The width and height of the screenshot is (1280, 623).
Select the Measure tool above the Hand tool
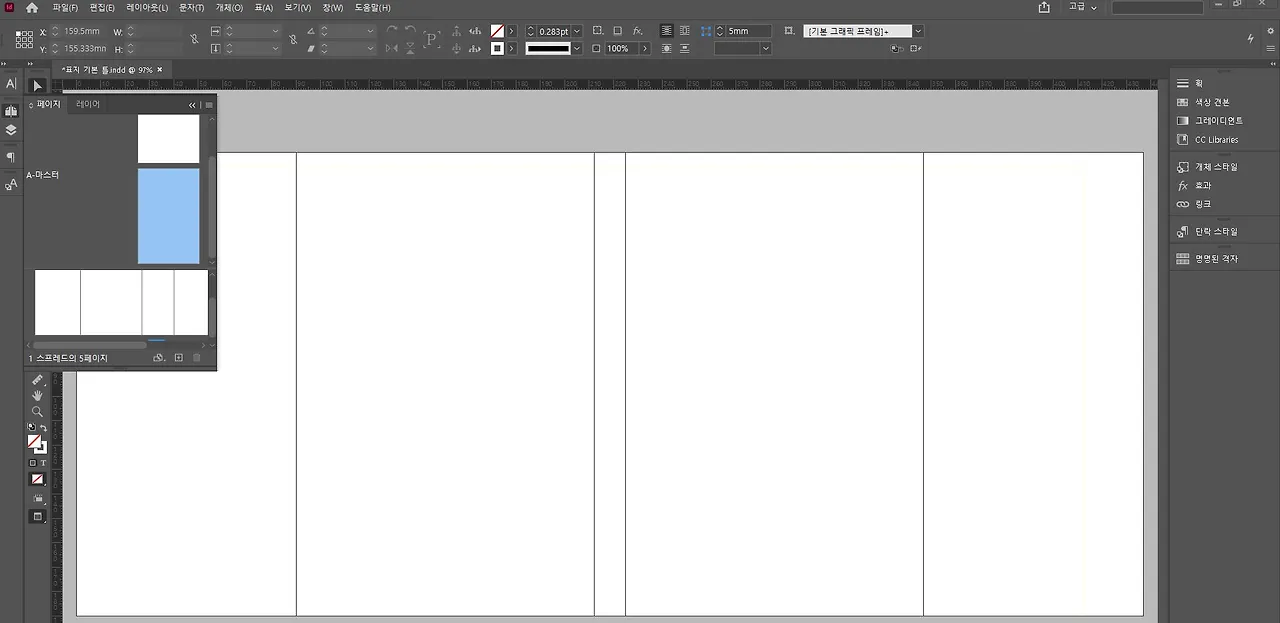pos(37,380)
